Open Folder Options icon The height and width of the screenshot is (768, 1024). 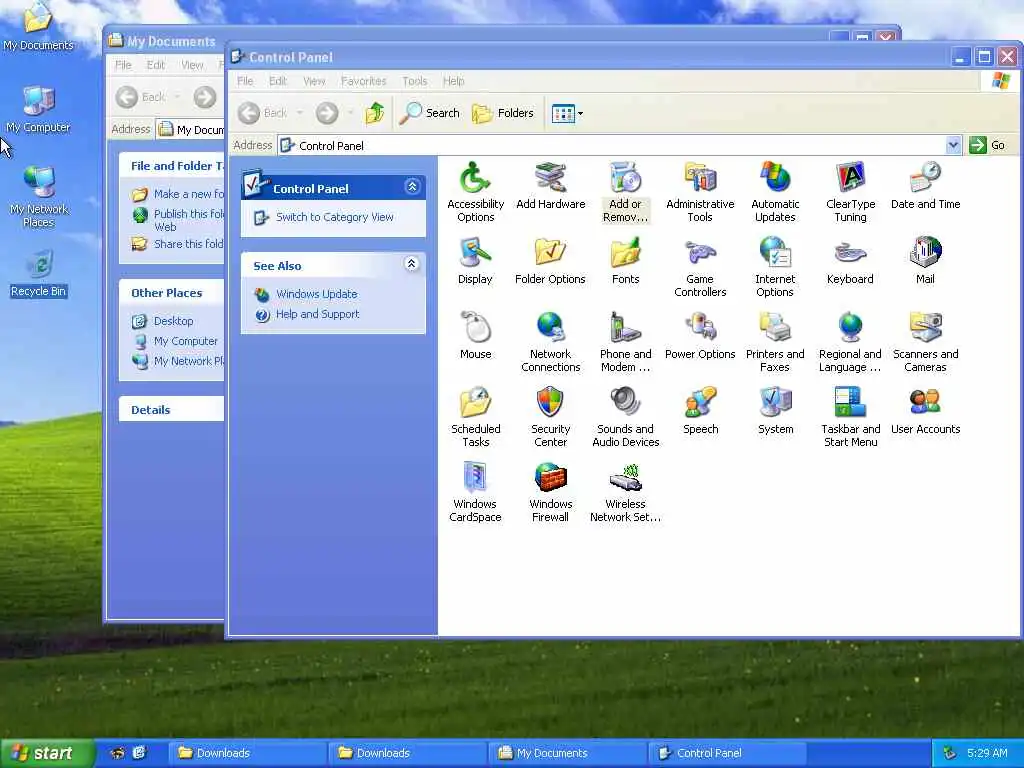click(551, 261)
